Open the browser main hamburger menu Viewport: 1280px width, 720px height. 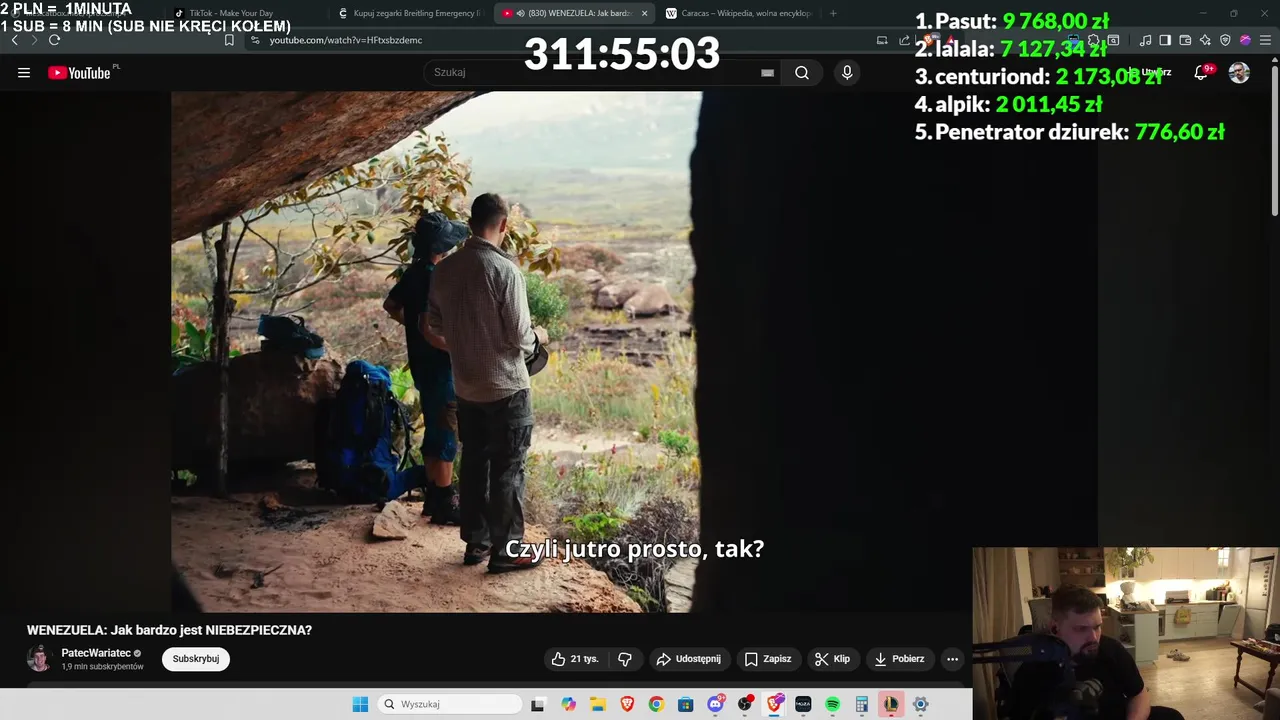point(1265,40)
